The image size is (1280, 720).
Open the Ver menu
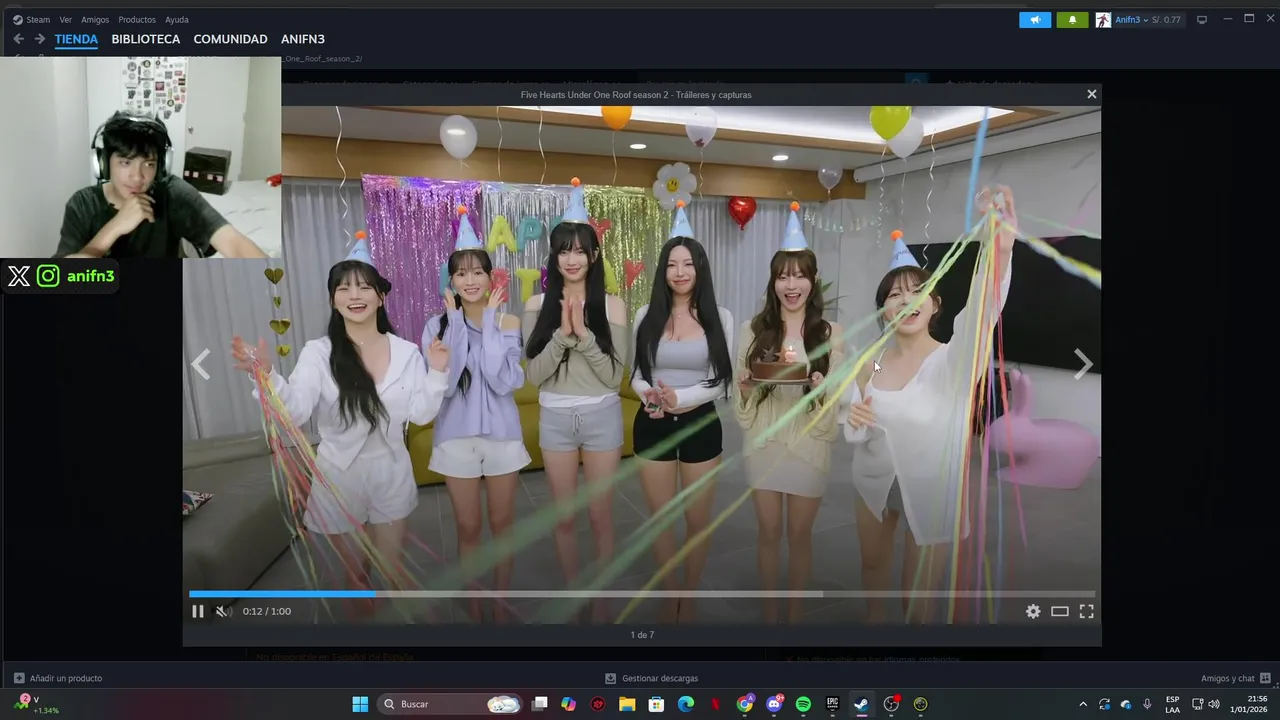tap(66, 19)
